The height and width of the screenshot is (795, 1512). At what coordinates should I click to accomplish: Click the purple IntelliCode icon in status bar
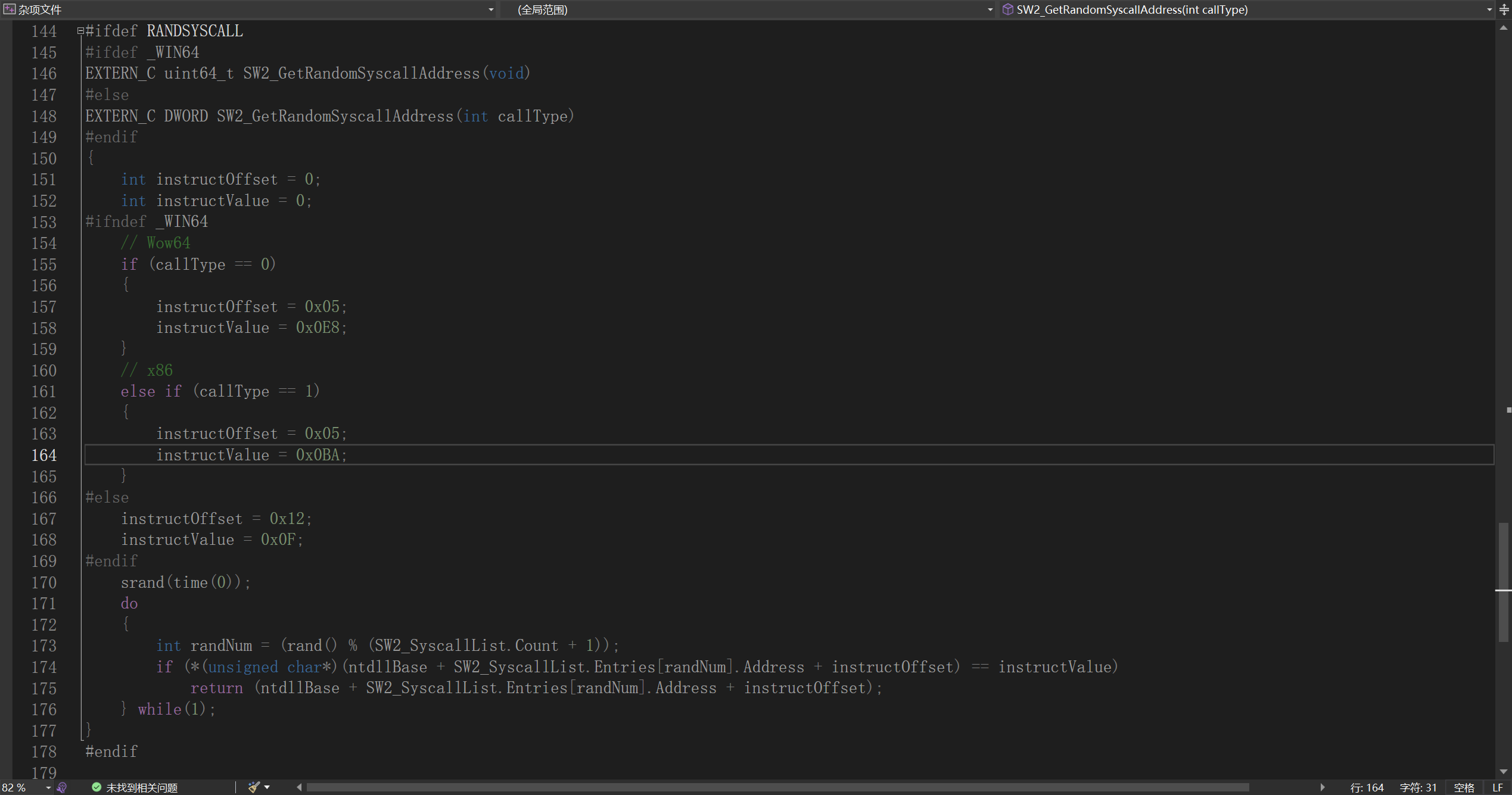62,787
